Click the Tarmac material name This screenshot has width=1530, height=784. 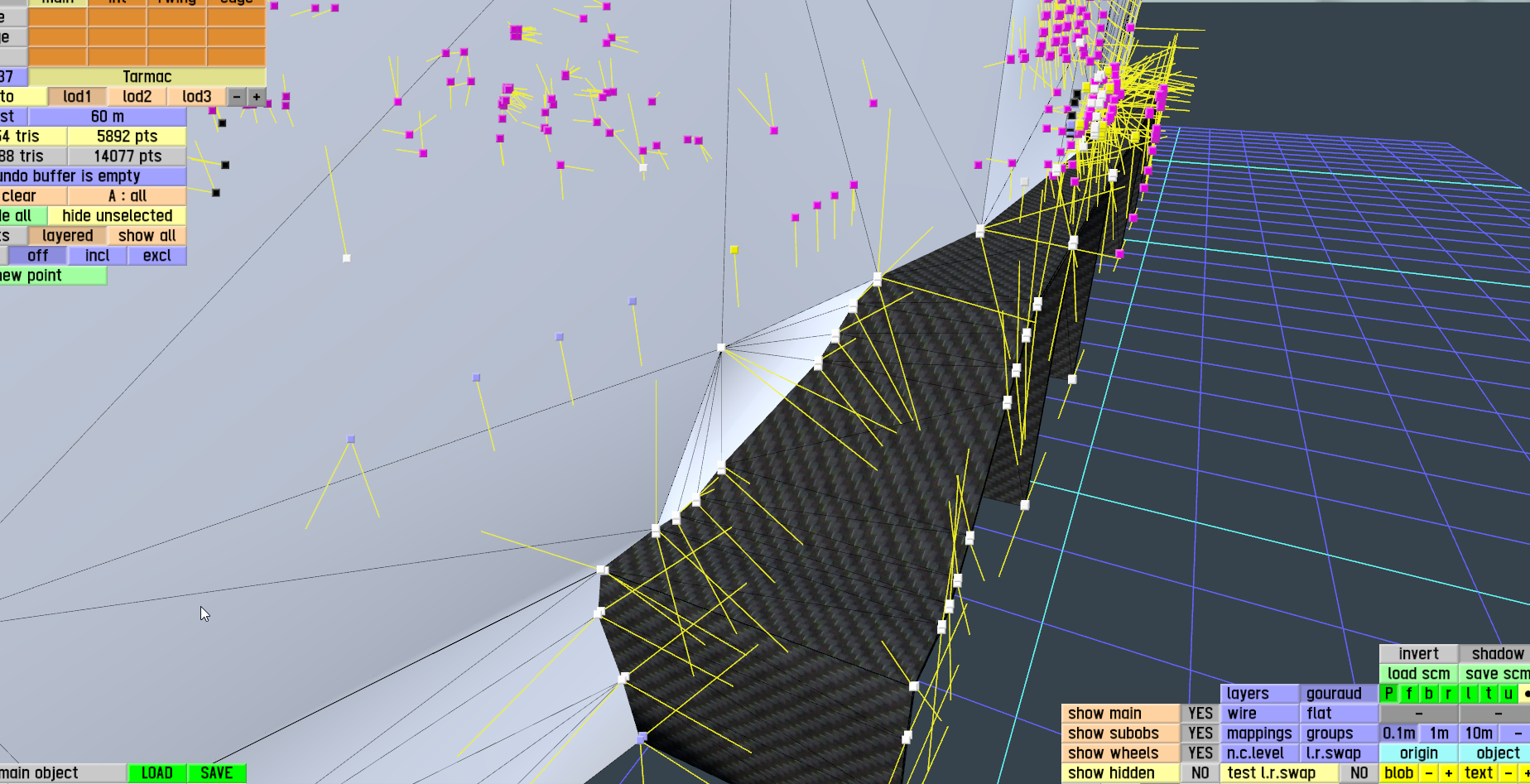147,77
